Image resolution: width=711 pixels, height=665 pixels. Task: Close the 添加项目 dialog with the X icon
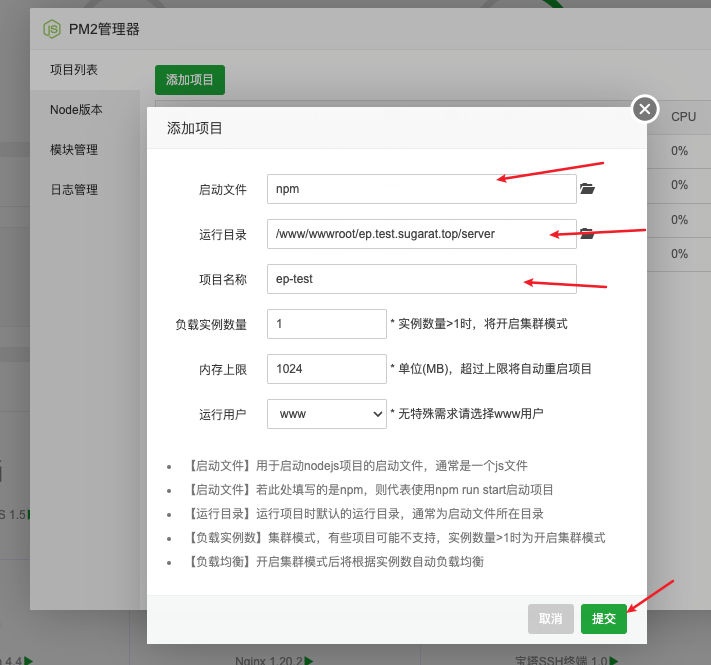645,109
